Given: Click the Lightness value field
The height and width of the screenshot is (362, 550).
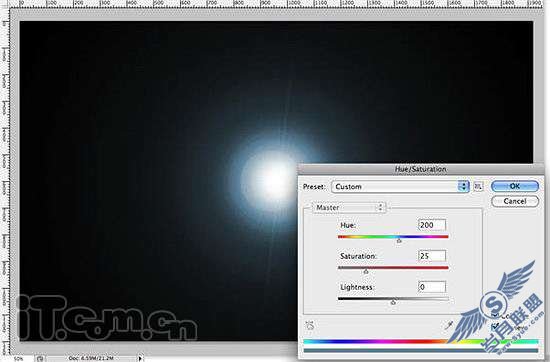Looking at the screenshot, I should [432, 287].
